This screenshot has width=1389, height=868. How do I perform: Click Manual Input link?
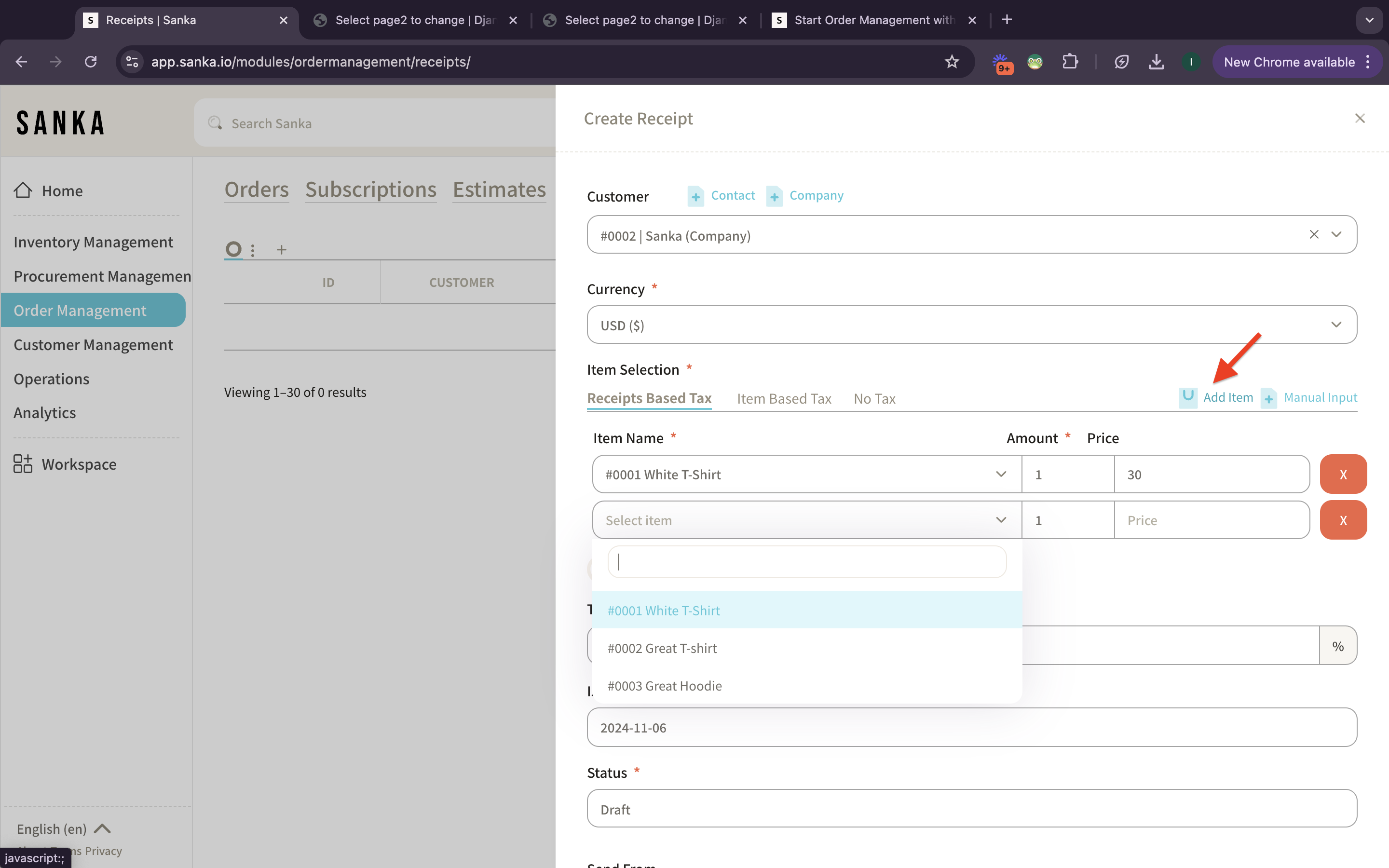click(1309, 397)
